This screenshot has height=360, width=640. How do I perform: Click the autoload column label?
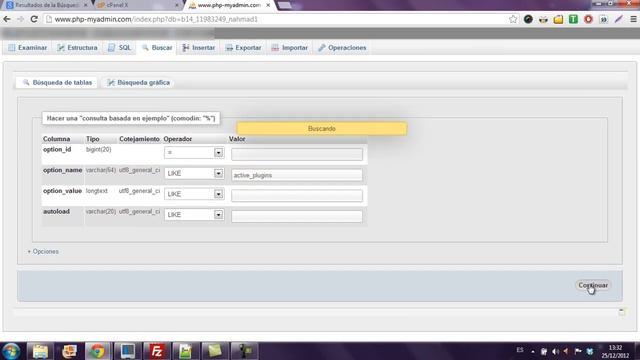click(56, 211)
